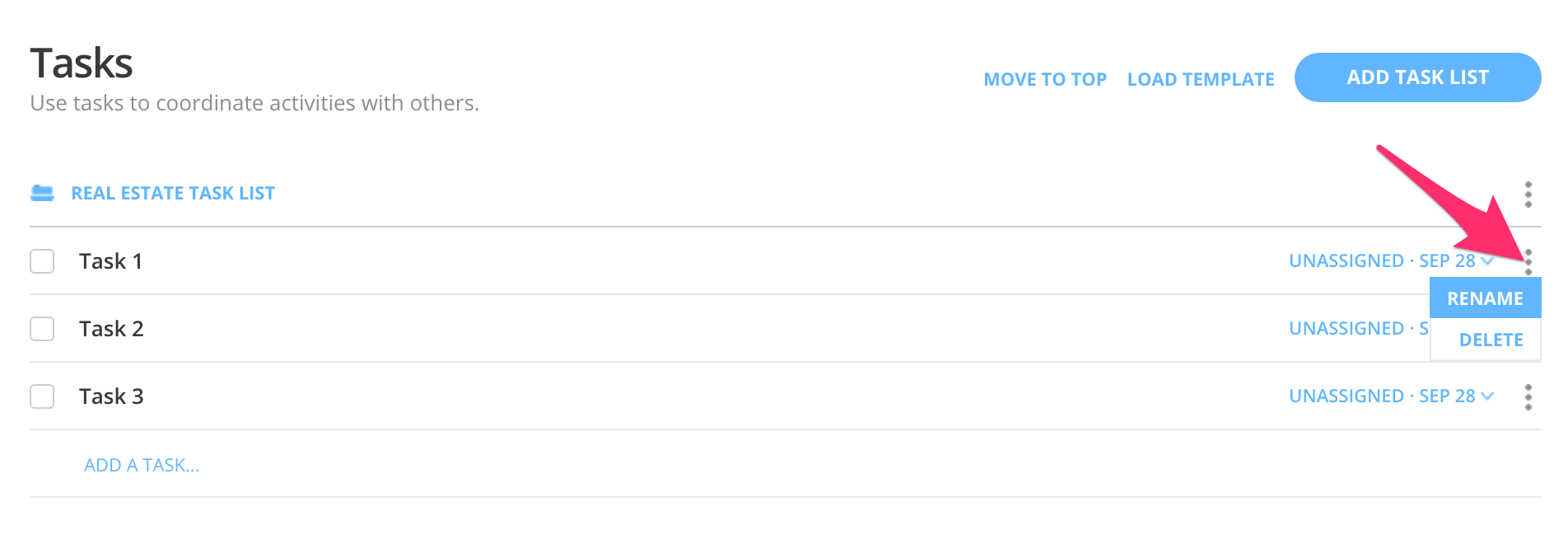Open the three-dot options menu for Task 3

[1528, 396]
